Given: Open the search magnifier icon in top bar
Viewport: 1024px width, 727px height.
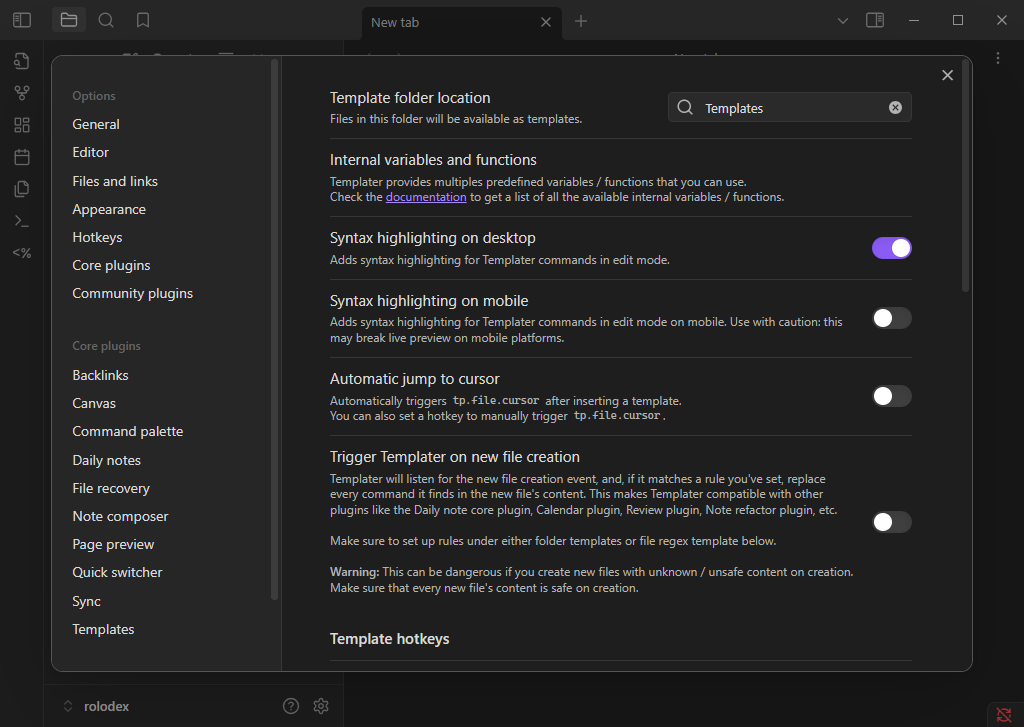Looking at the screenshot, I should point(106,20).
